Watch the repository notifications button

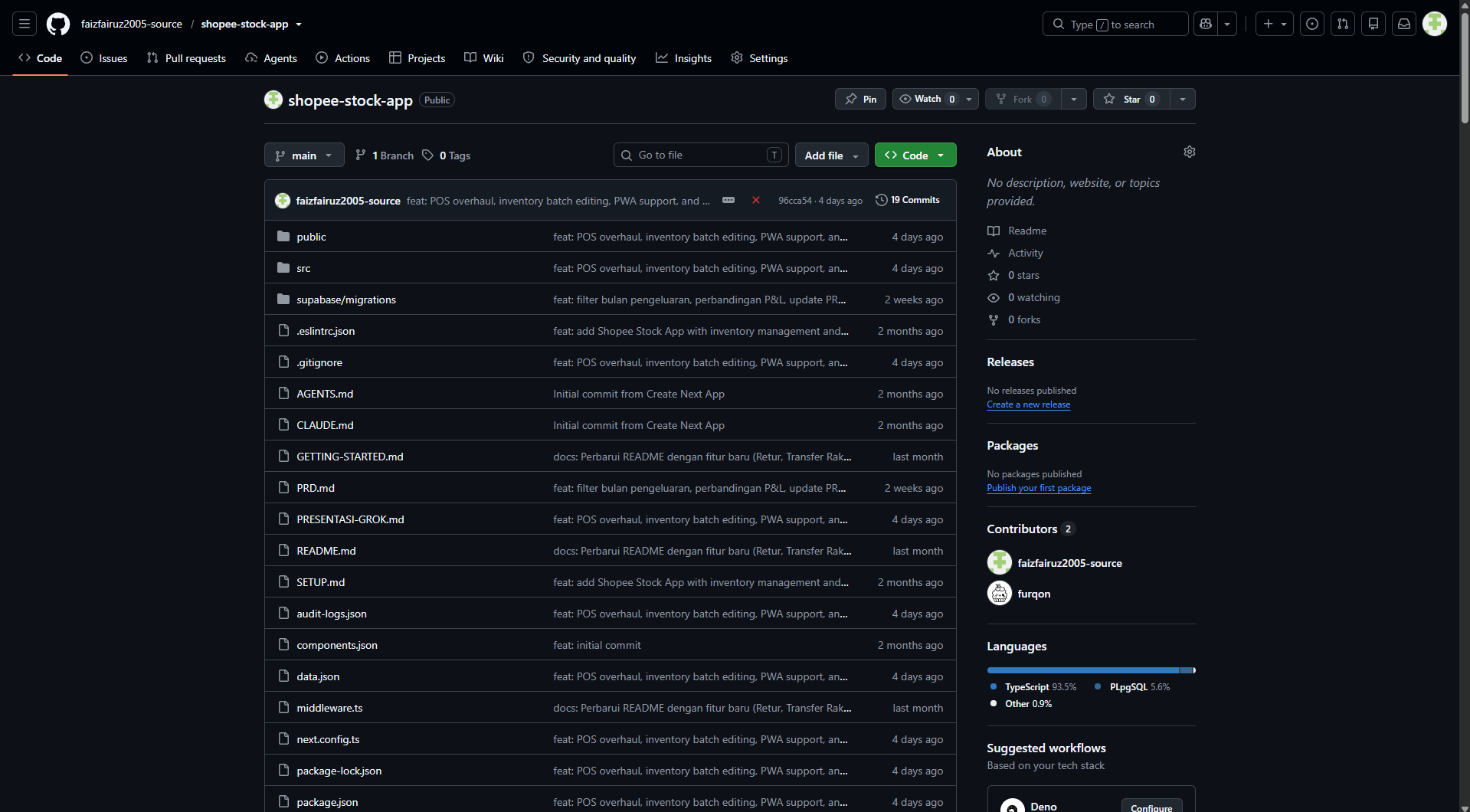[x=935, y=99]
